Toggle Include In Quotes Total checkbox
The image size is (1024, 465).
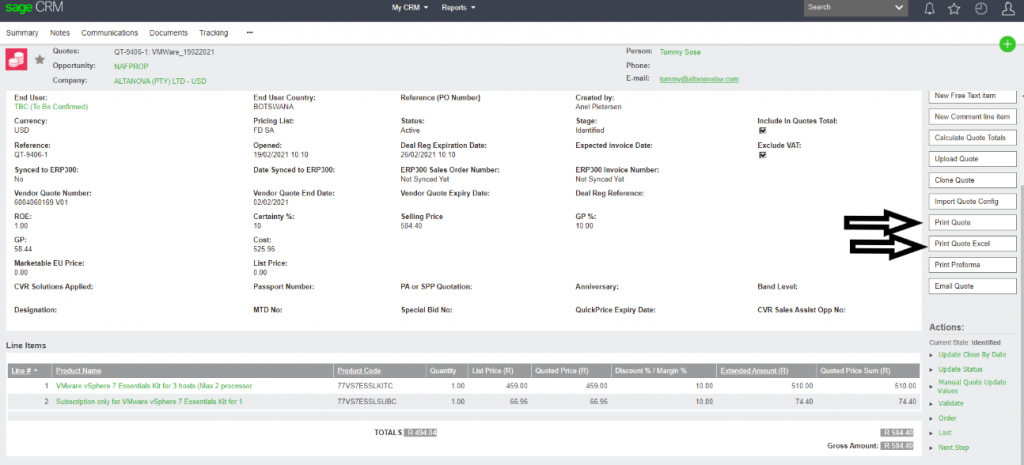coord(763,130)
